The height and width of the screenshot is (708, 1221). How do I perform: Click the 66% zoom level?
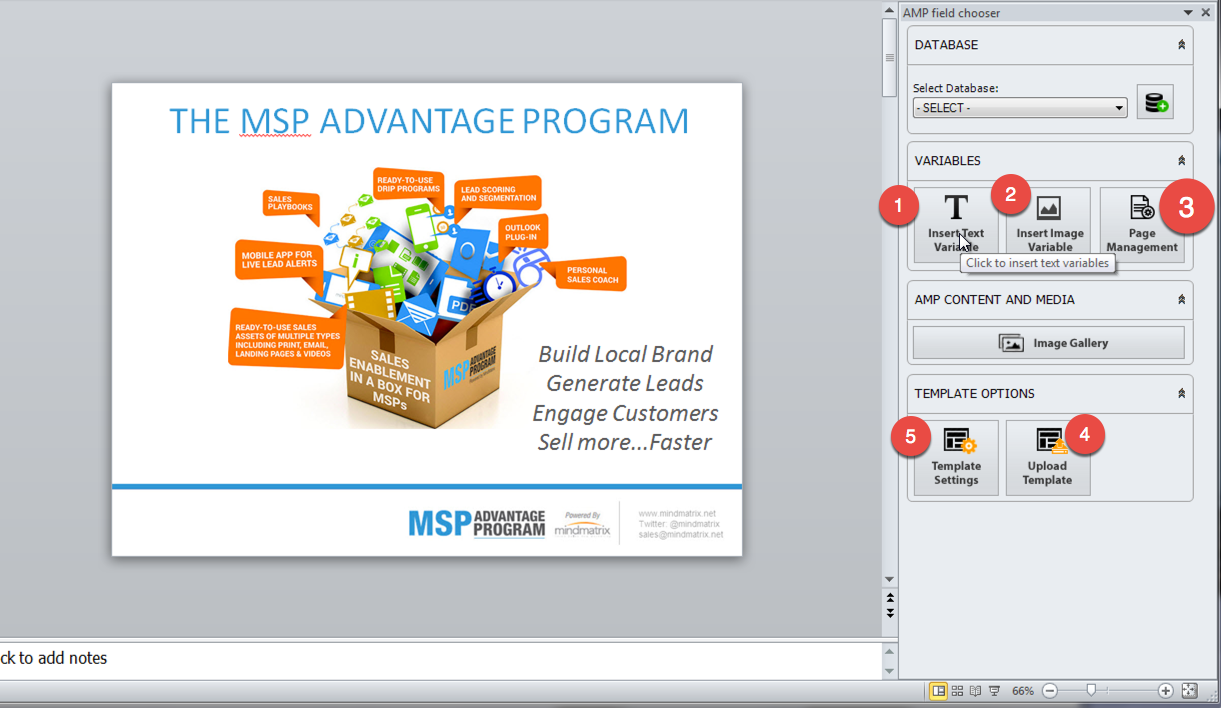point(1023,691)
